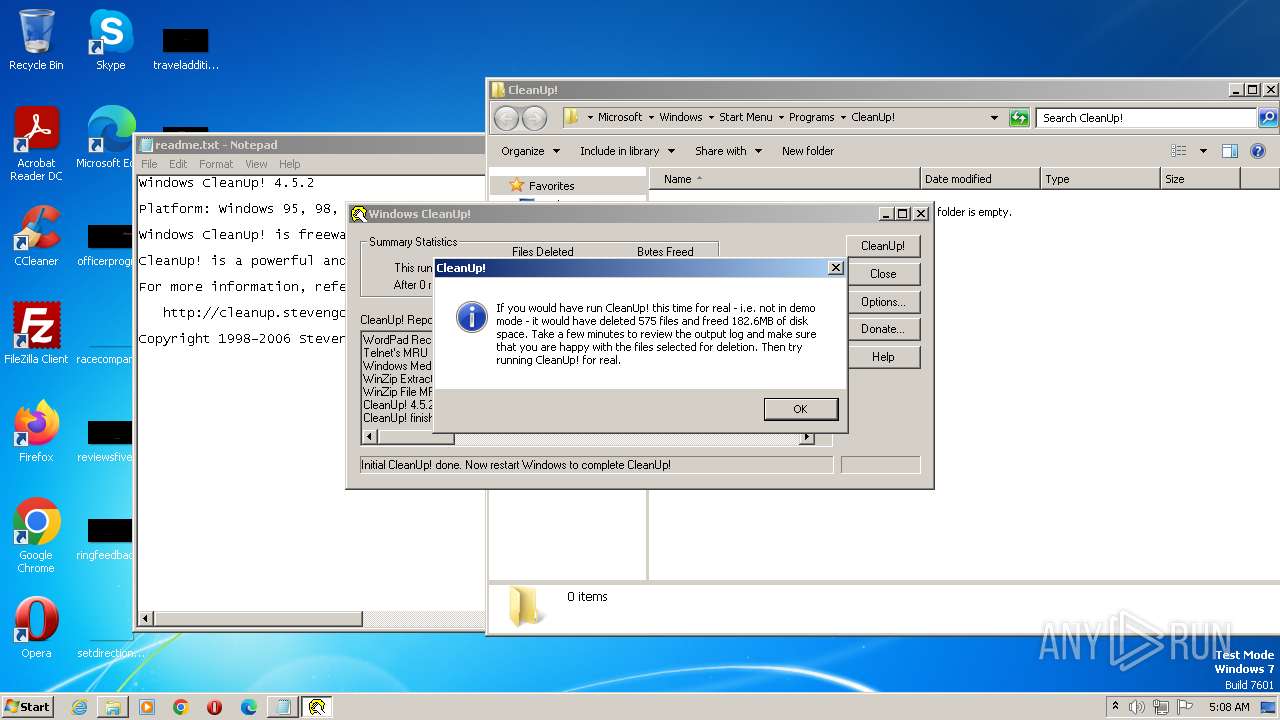The image size is (1280, 720).
Task: Click the Windows segment in the address path
Action: 681,117
